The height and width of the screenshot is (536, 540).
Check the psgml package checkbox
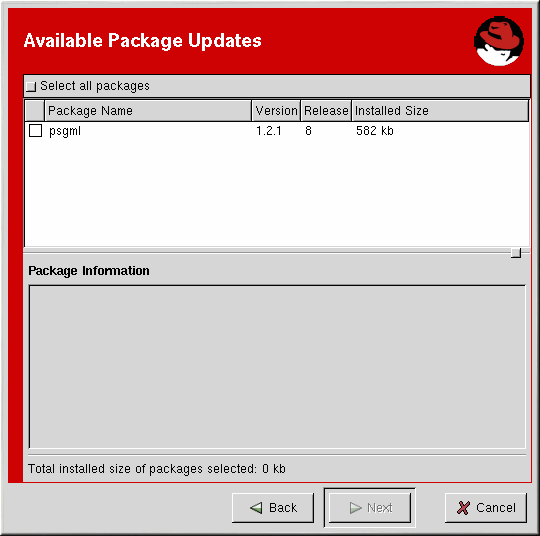35,131
